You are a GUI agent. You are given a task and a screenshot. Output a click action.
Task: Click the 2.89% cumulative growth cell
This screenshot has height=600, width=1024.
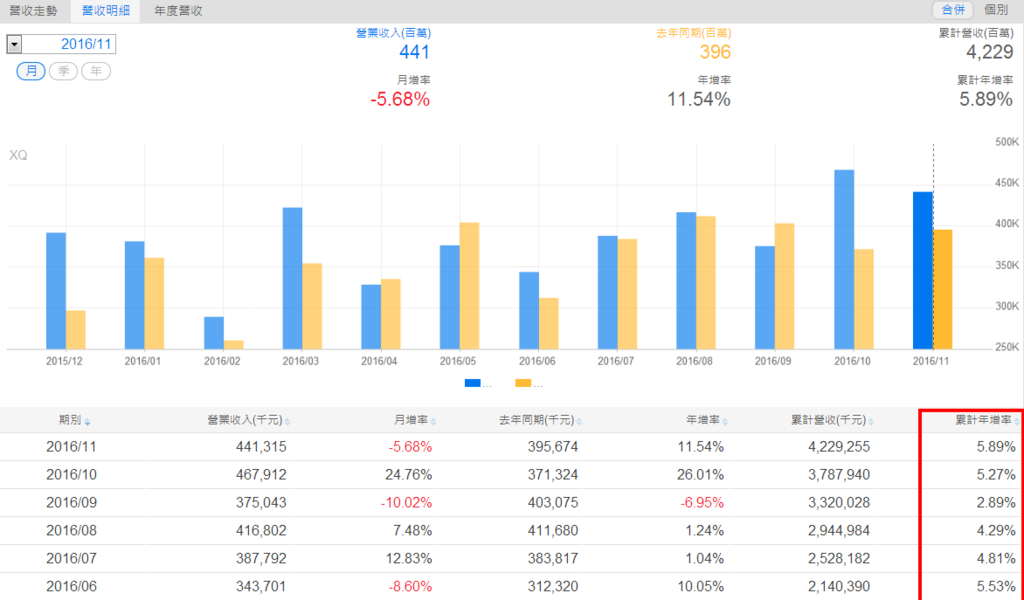pos(996,503)
